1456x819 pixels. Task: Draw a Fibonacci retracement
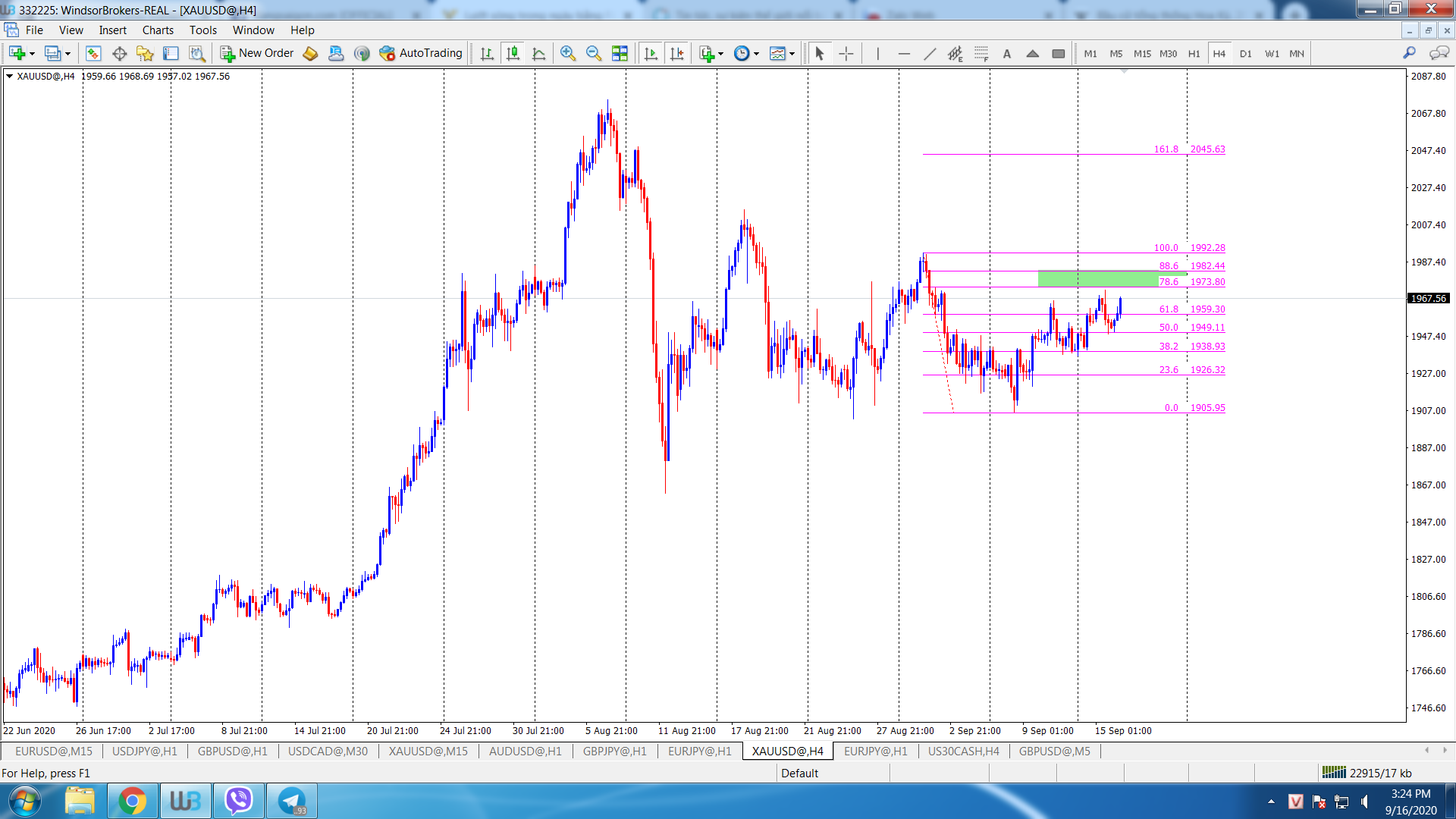(981, 53)
